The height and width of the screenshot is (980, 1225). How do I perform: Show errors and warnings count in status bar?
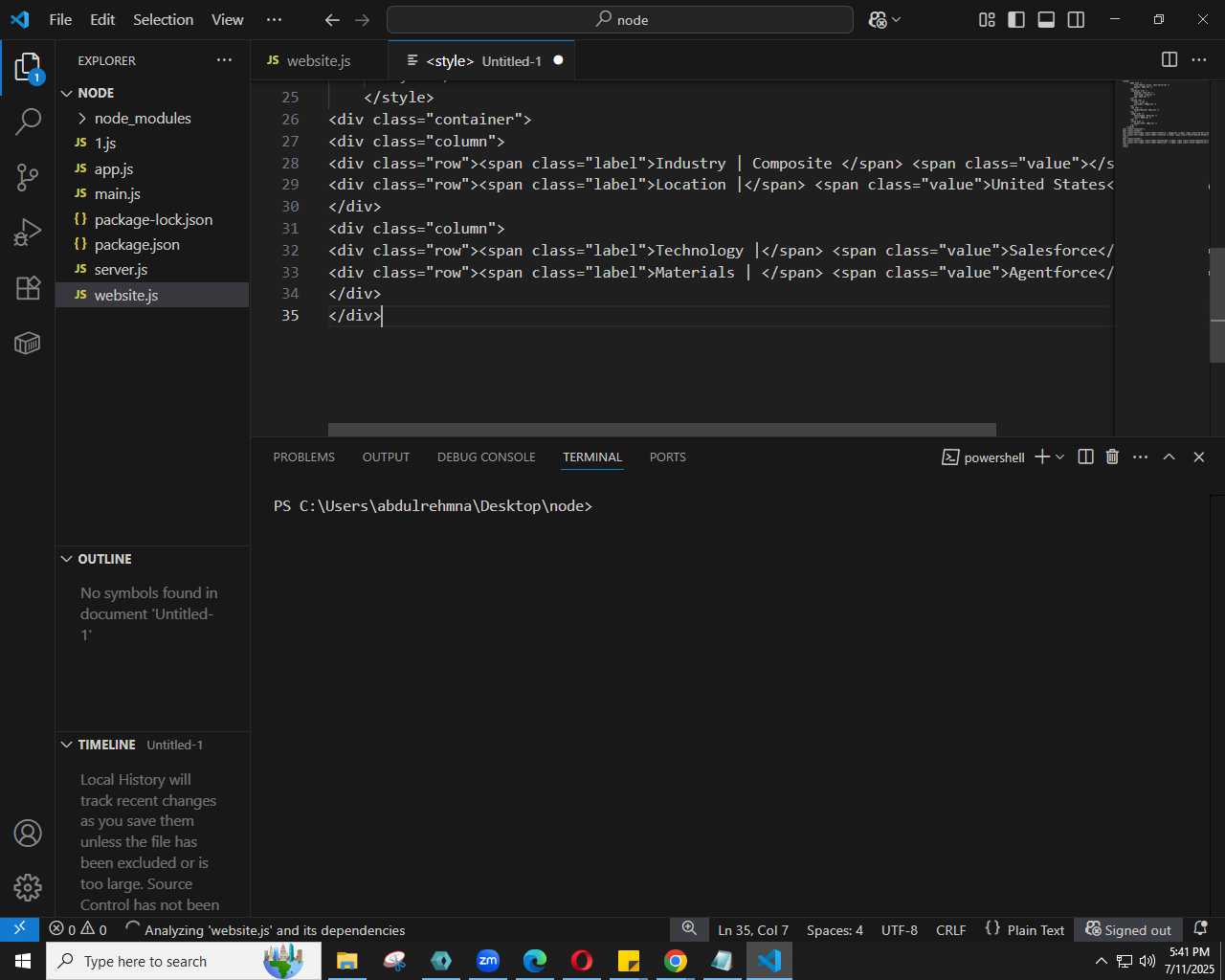[78, 929]
